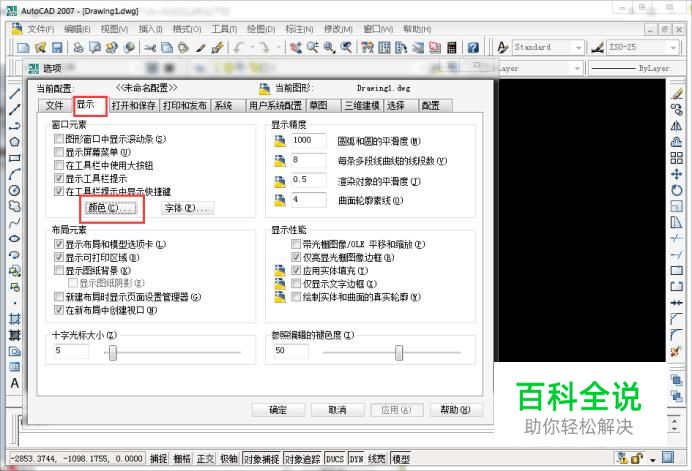Click the 十字光标大小 slider handle

coord(113,353)
